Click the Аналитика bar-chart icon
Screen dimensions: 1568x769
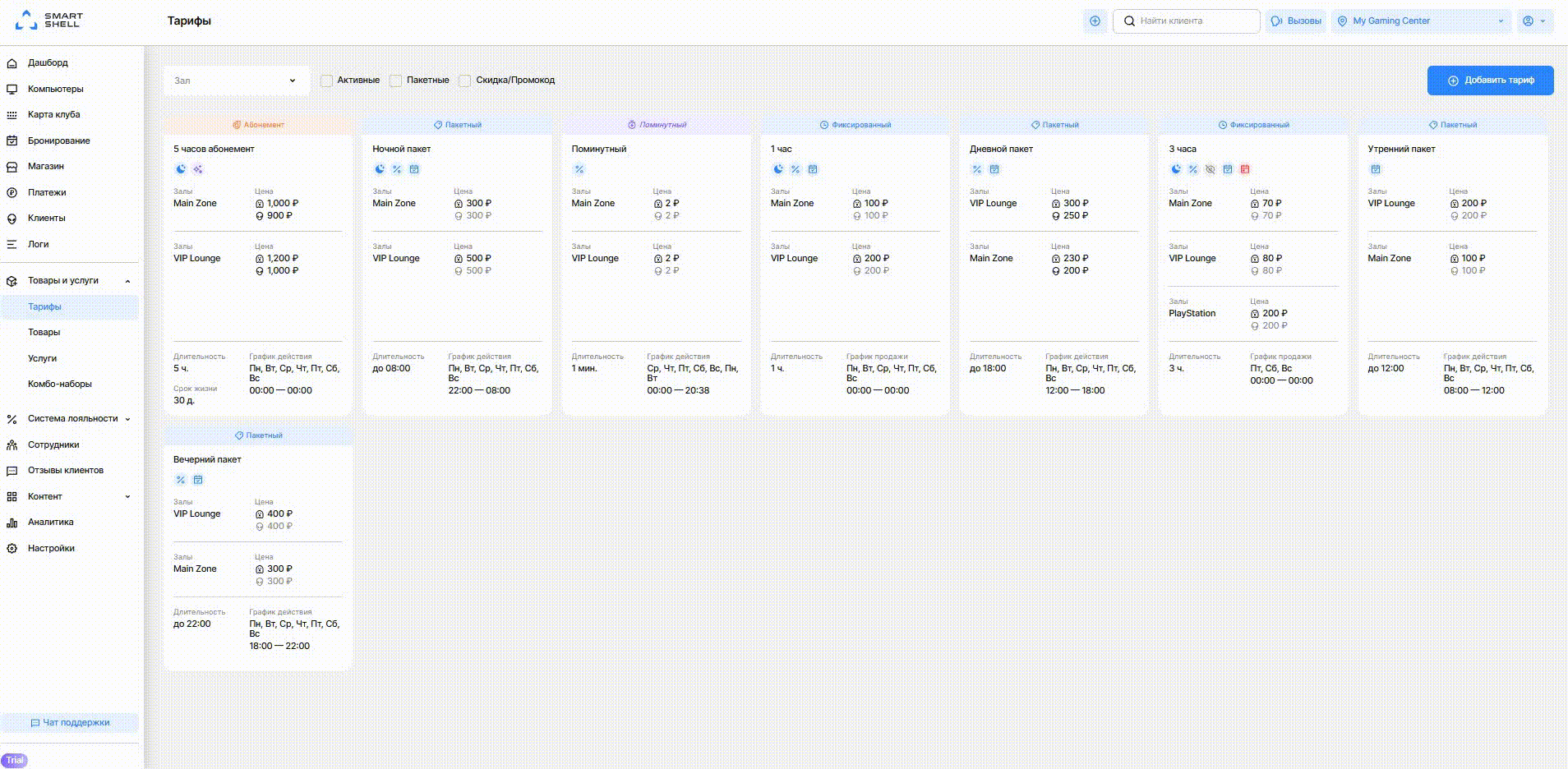click(x=12, y=523)
